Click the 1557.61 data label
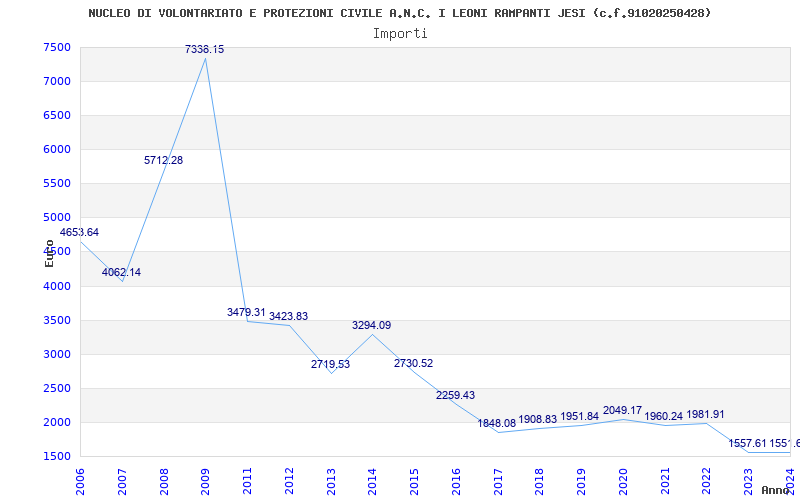The width and height of the screenshot is (800, 500). click(x=747, y=443)
